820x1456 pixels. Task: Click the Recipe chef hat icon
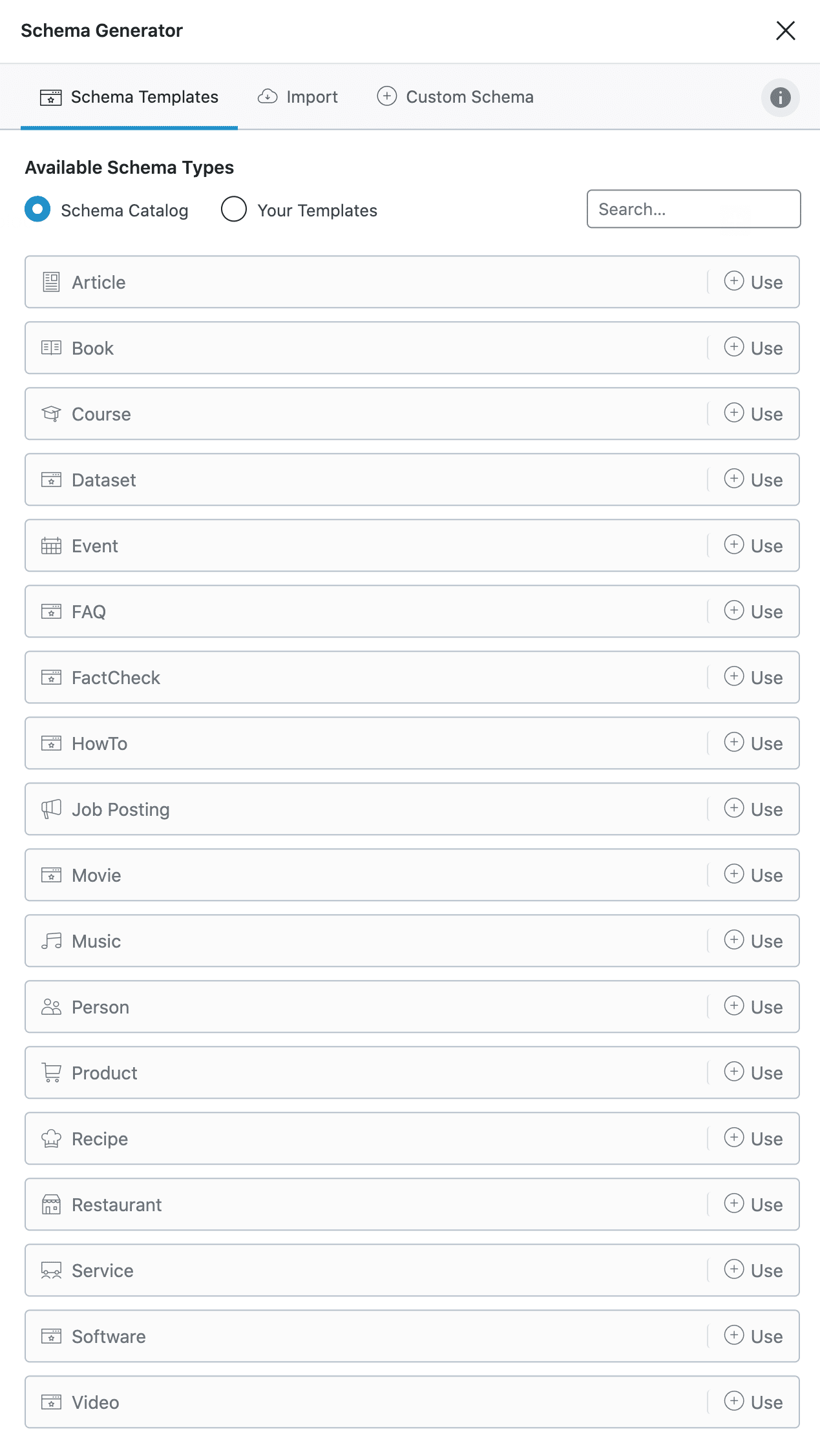51,1139
